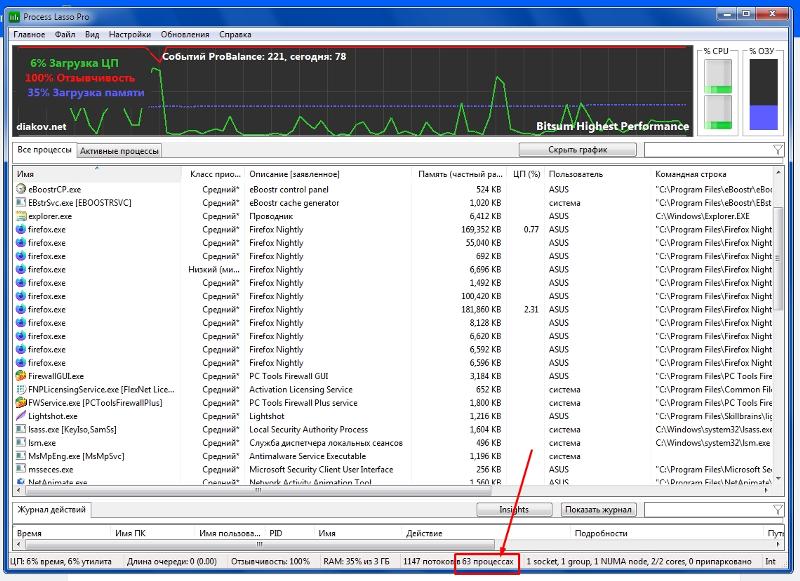This screenshot has width=800, height=581.
Task: Click the action log filter funnel icon
Action: 778,510
